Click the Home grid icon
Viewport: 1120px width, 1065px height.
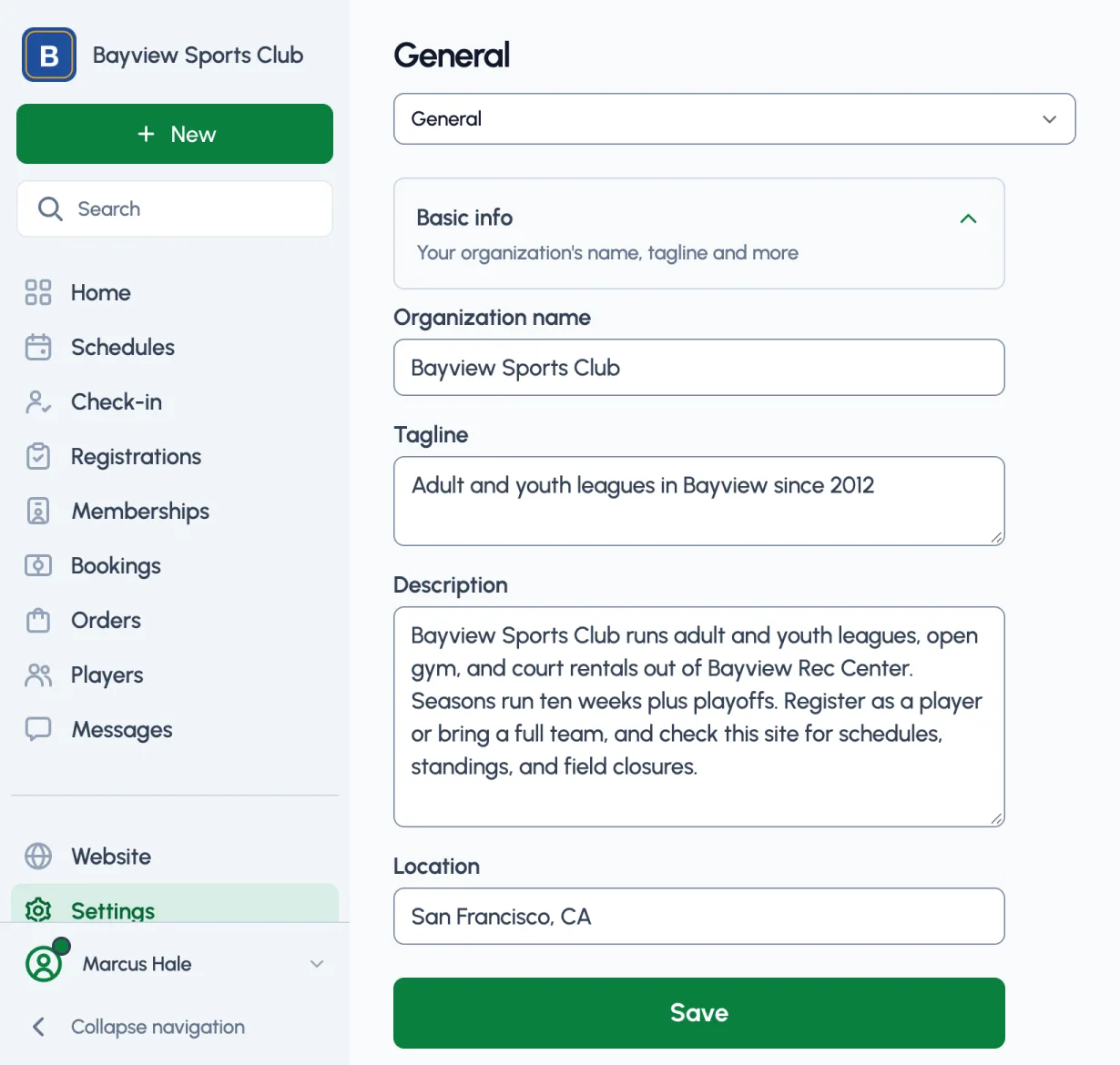point(38,292)
